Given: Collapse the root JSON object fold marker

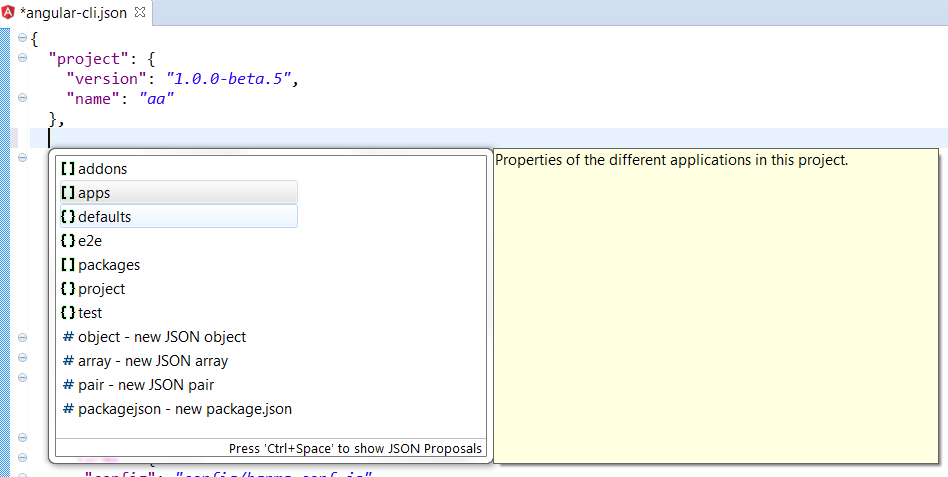Looking at the screenshot, I should pyautogui.click(x=22, y=38).
